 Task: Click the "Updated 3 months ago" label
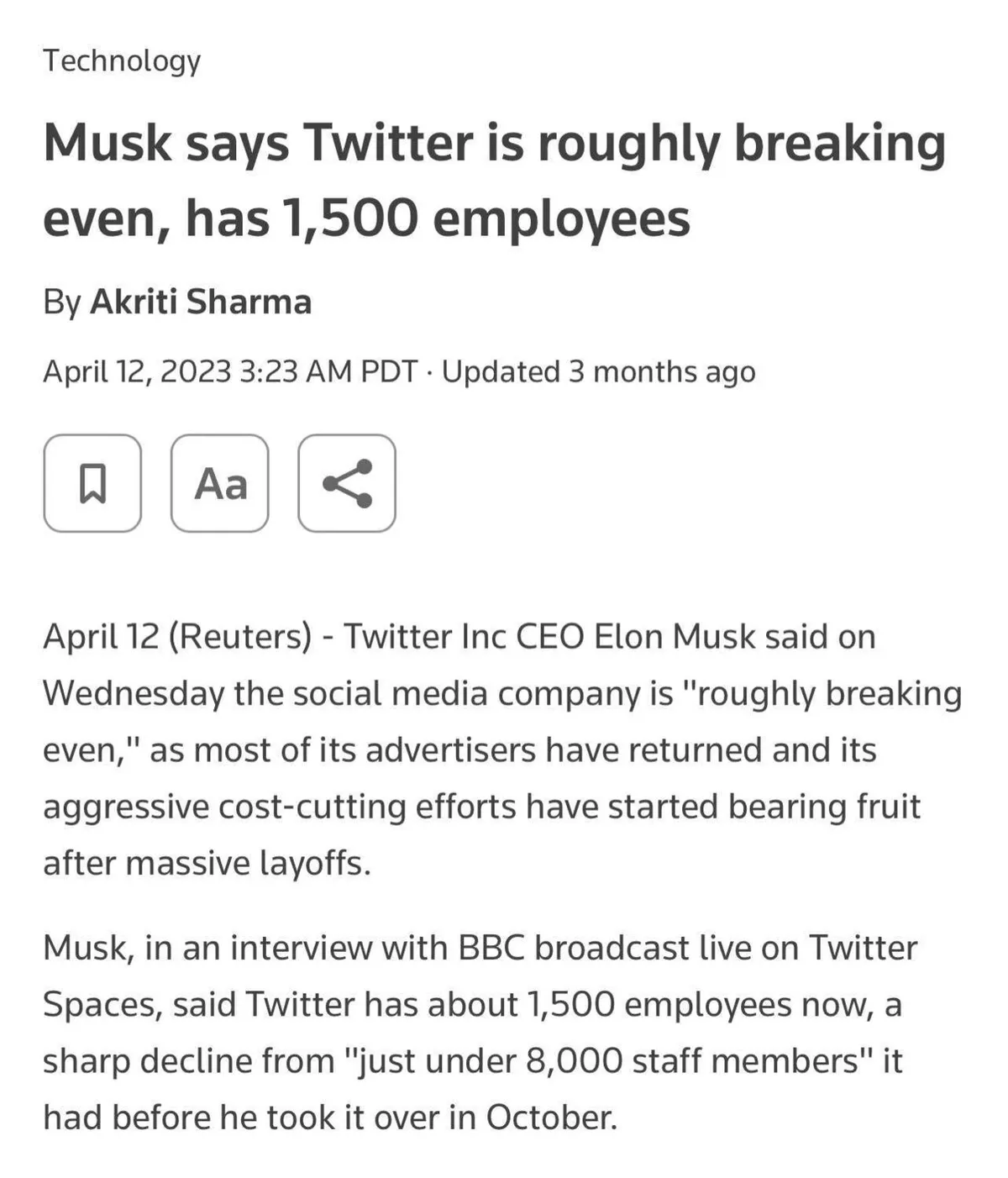tap(598, 371)
